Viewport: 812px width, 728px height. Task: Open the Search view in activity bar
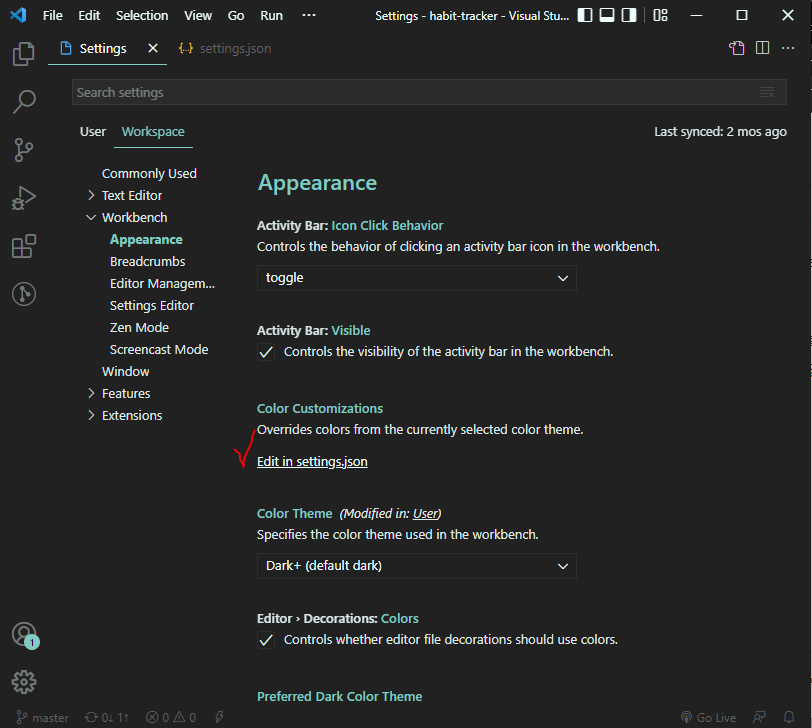23,101
